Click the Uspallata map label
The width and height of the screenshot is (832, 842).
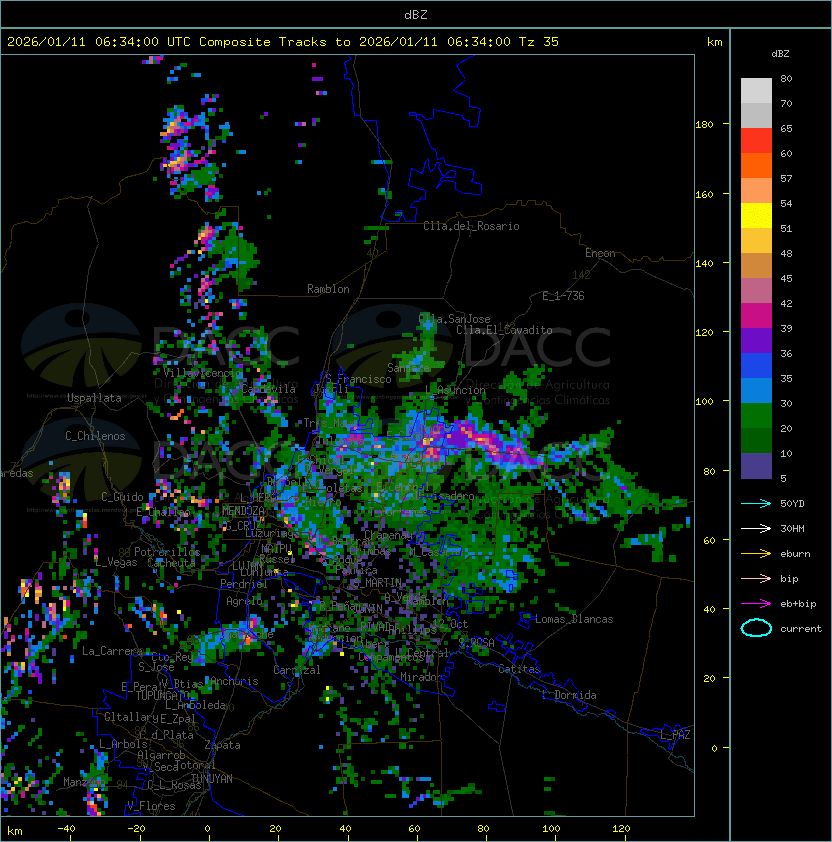(94, 398)
